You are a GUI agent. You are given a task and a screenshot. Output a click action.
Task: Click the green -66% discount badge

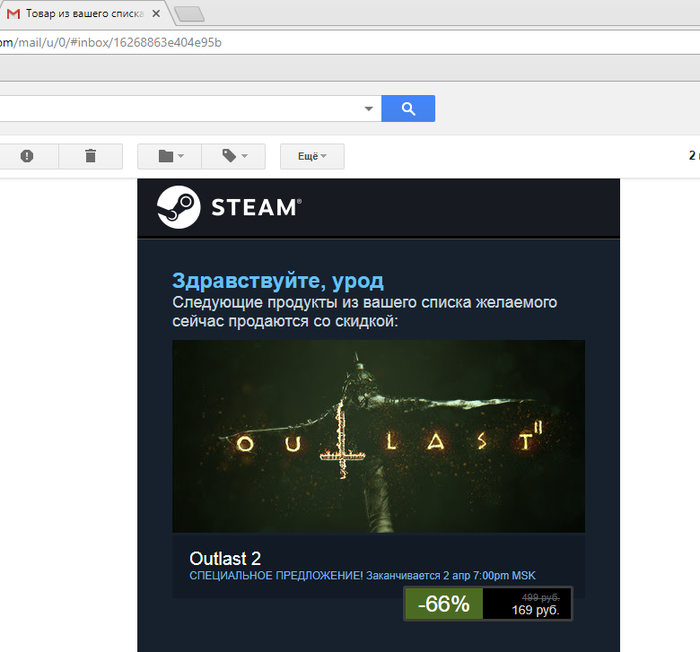(443, 603)
